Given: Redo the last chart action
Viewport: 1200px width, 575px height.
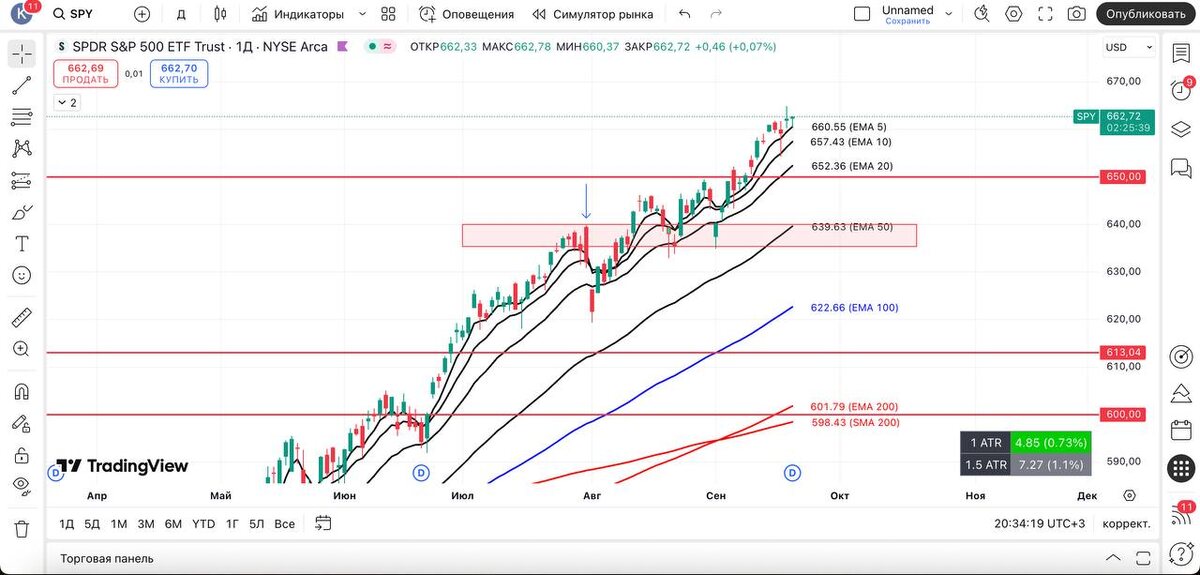Looking at the screenshot, I should 716,14.
